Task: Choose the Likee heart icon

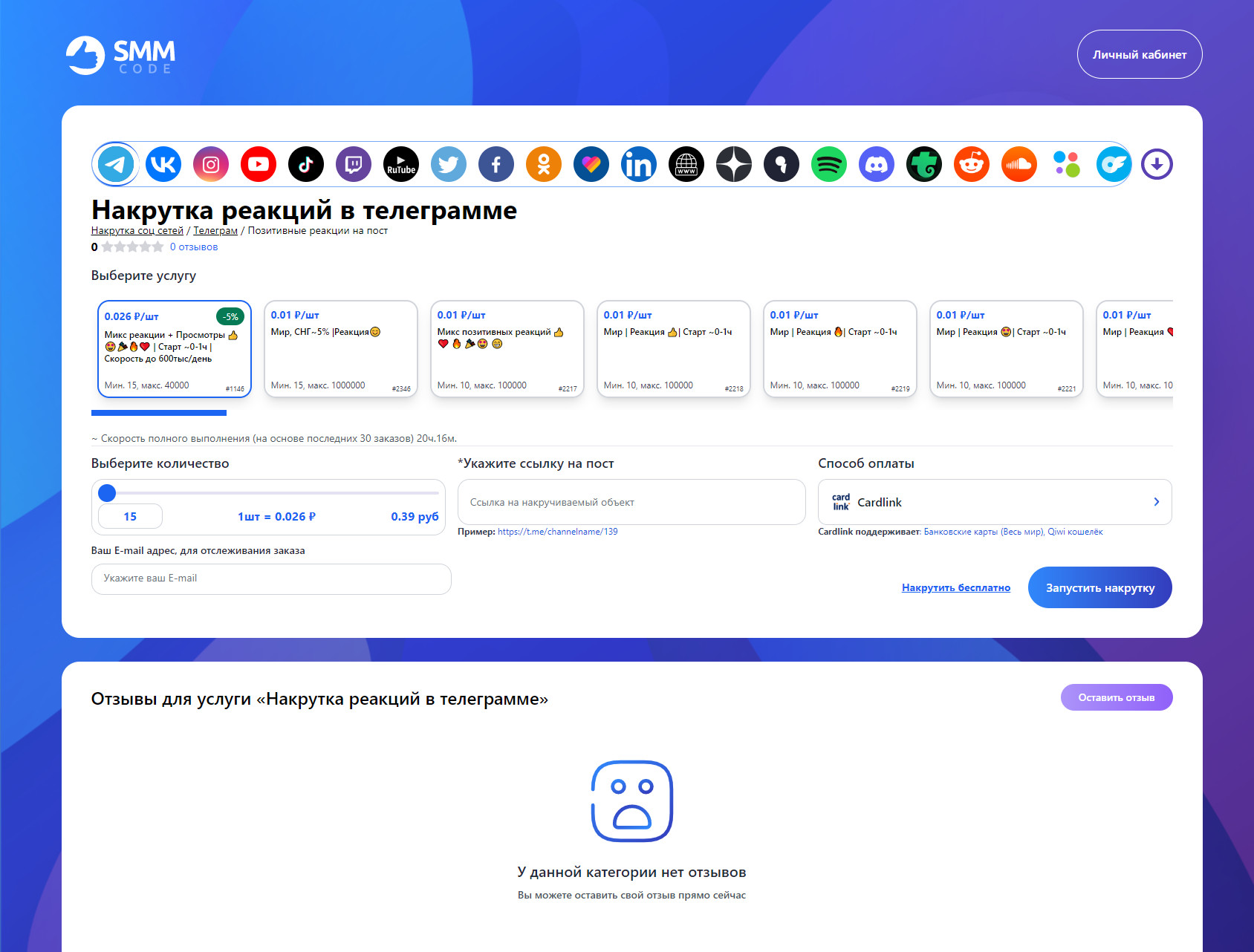Action: [x=591, y=164]
